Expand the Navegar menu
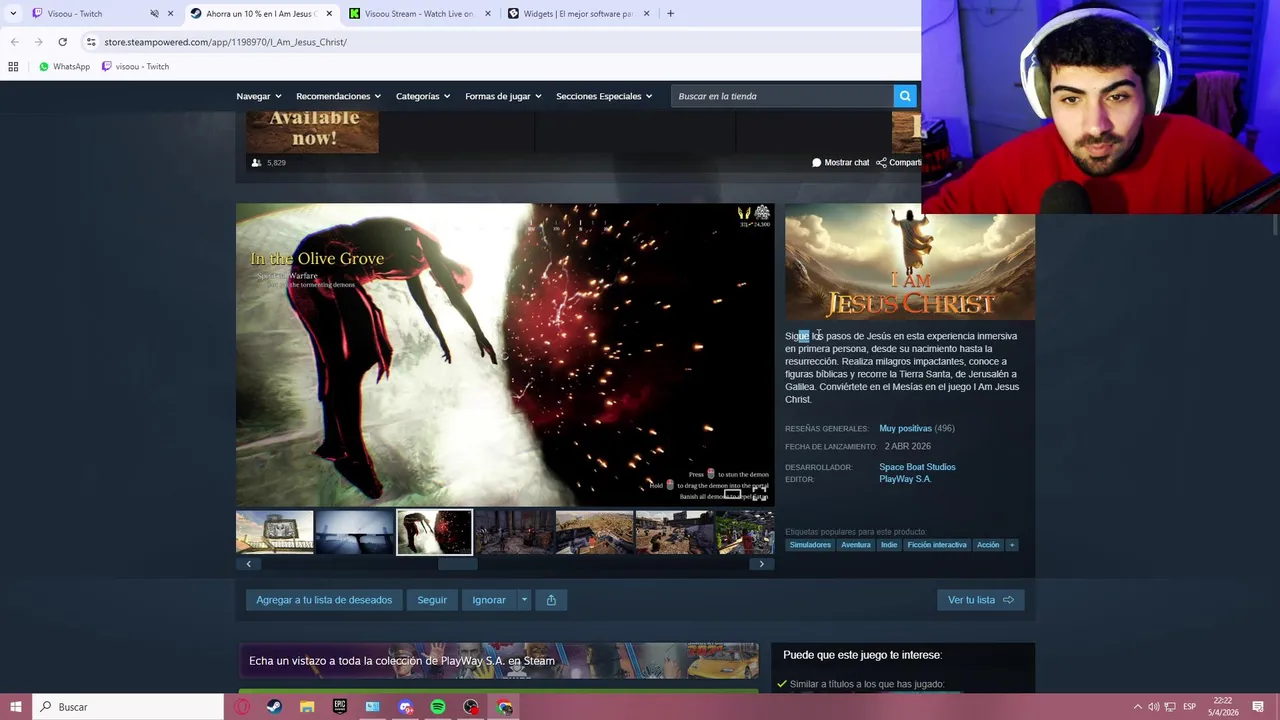1280x720 pixels. tap(258, 96)
